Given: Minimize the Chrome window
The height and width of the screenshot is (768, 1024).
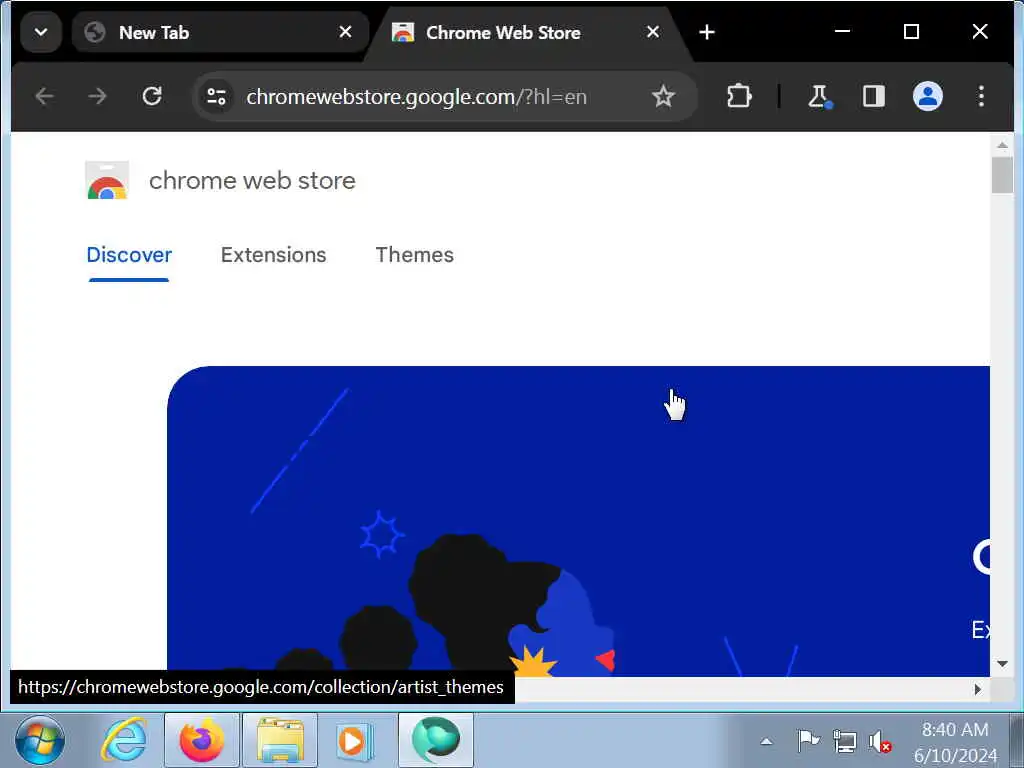Looking at the screenshot, I should click(842, 31).
